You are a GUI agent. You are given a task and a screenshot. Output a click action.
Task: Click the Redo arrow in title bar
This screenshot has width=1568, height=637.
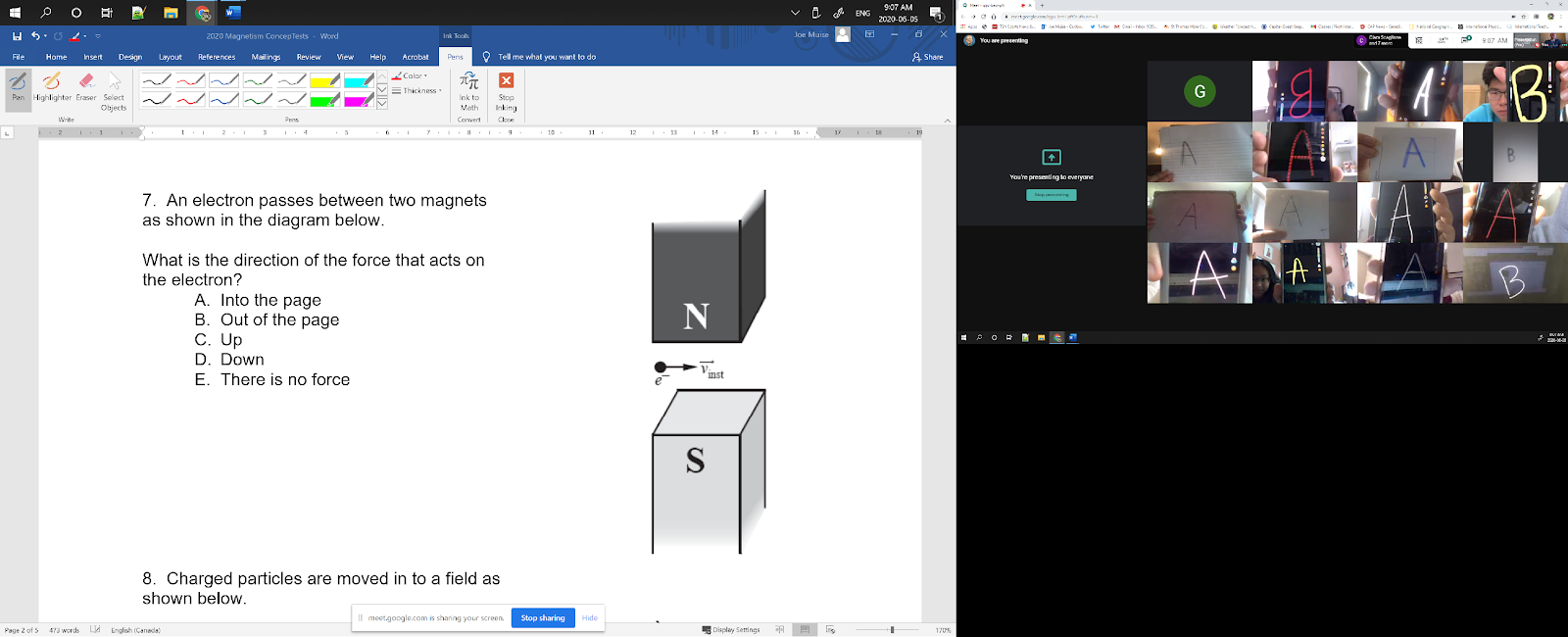(58, 36)
